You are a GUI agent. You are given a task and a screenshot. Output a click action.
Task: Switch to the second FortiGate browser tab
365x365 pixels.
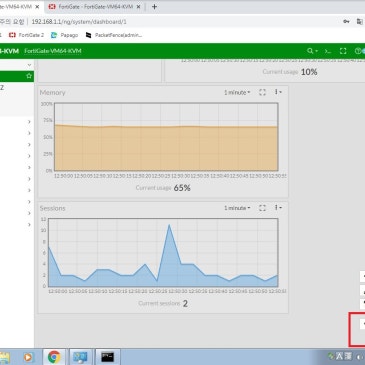click(x=95, y=7)
